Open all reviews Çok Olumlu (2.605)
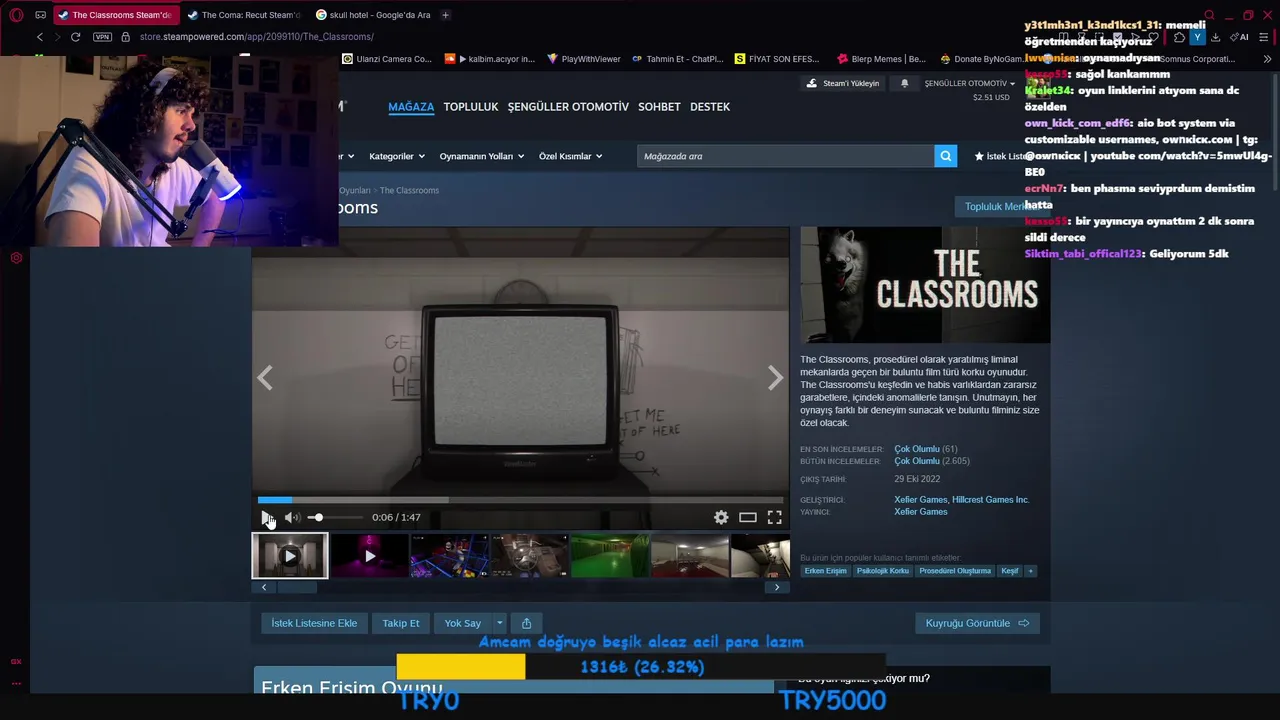This screenshot has height=720, width=1280. tap(931, 461)
